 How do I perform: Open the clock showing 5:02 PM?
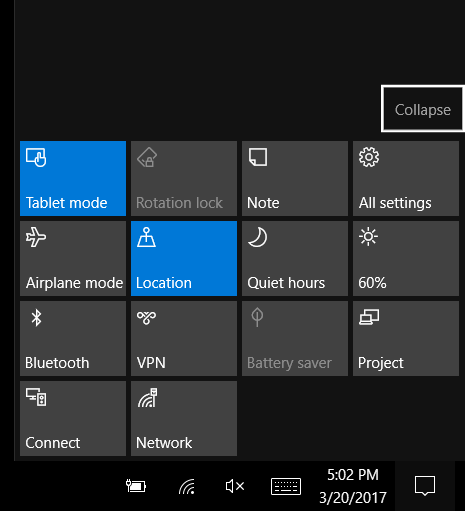(353, 486)
